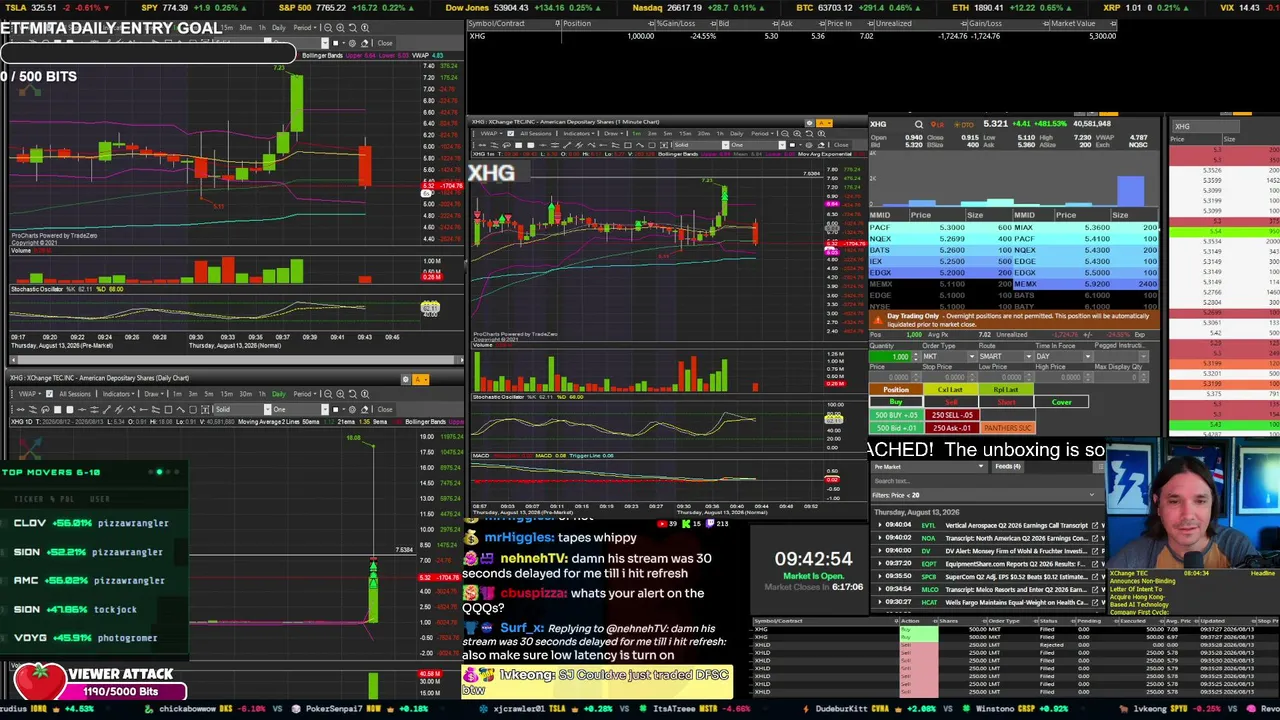Open settings gear of the Daily Chart window

click(405, 379)
